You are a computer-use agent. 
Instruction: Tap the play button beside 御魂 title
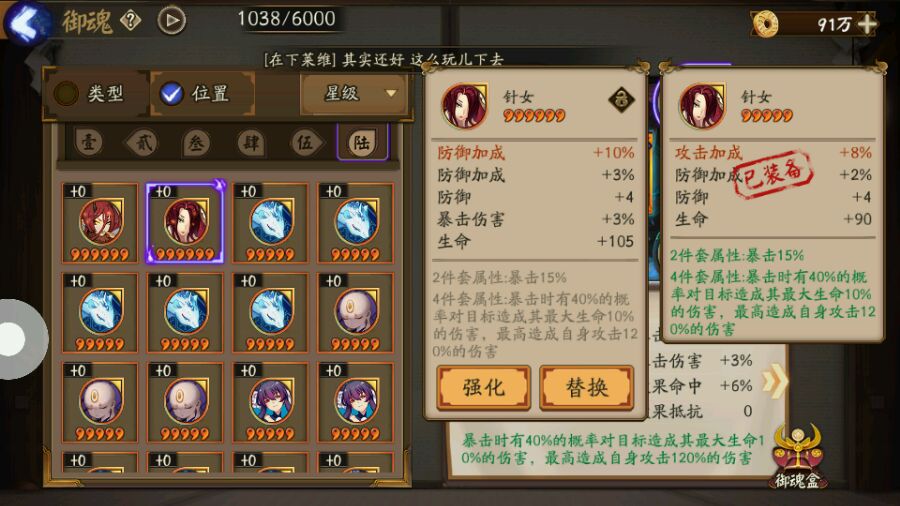point(172,21)
